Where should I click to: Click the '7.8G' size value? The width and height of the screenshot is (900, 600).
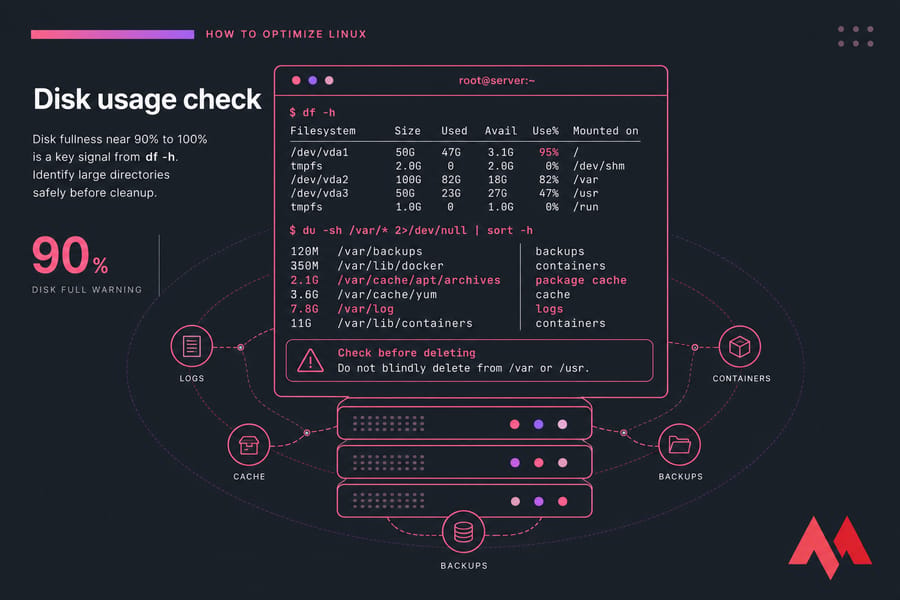[x=304, y=309]
